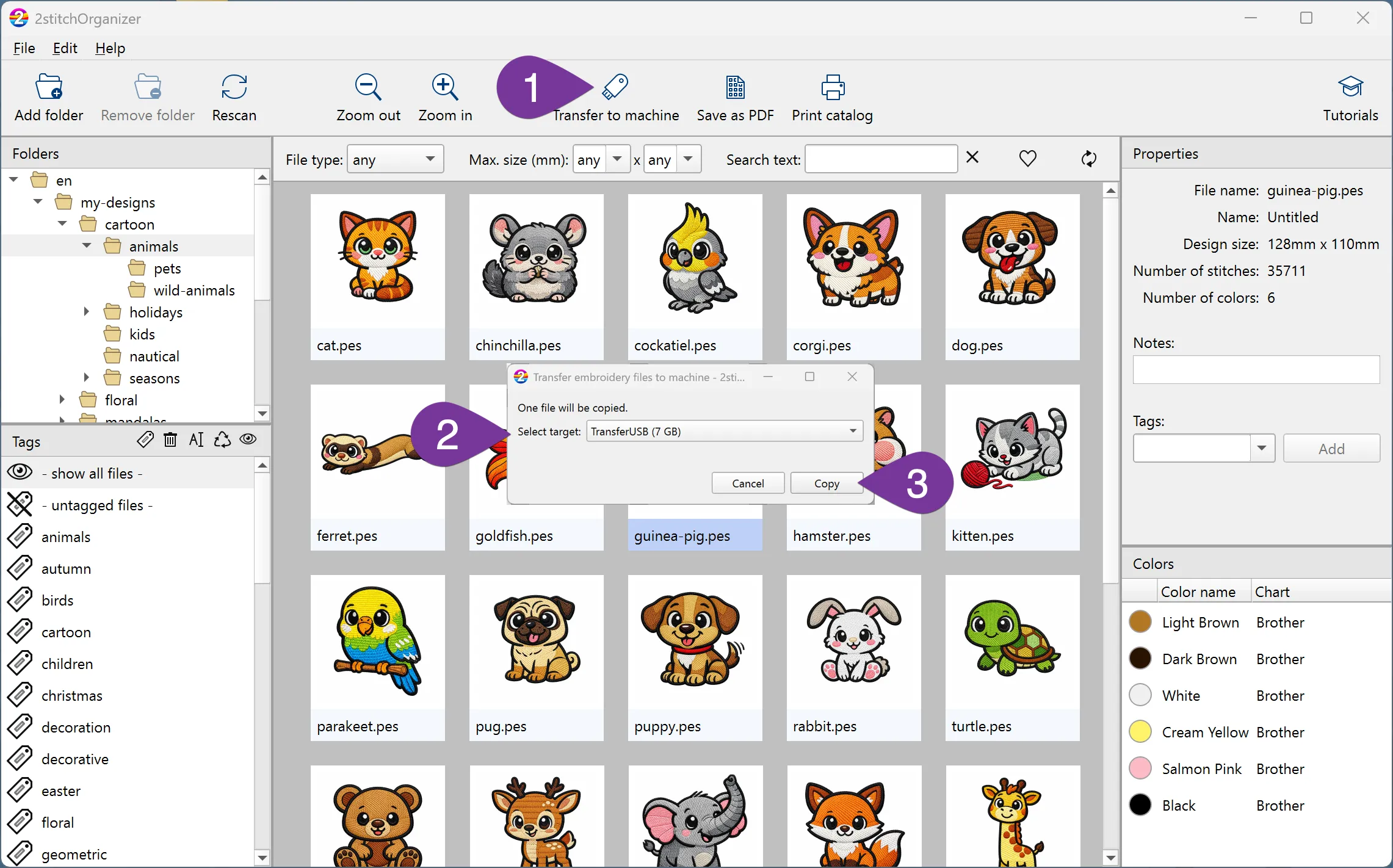Click Cancel in the transfer dialog
Image resolution: width=1393 pixels, height=868 pixels.
coord(748,483)
